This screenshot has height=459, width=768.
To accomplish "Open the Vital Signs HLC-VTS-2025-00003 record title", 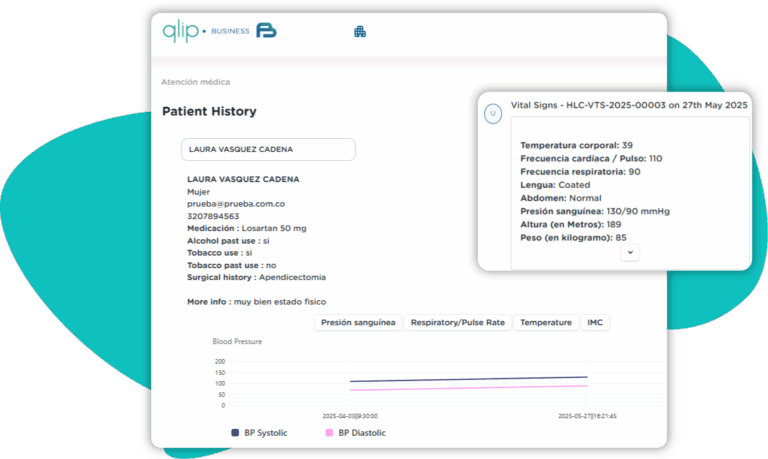I will tap(629, 104).
